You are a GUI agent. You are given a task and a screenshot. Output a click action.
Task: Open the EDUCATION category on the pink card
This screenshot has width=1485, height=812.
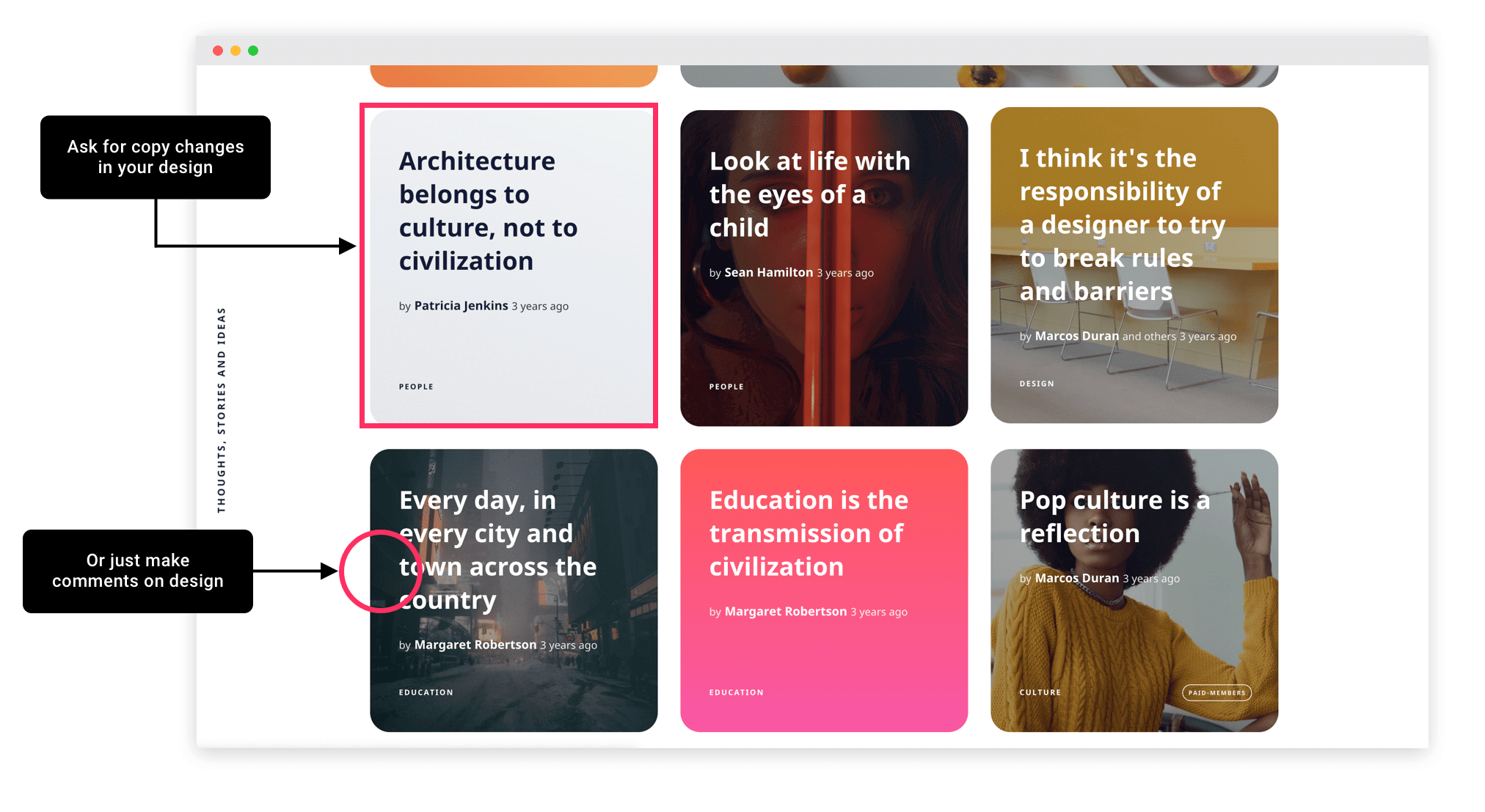click(x=737, y=692)
